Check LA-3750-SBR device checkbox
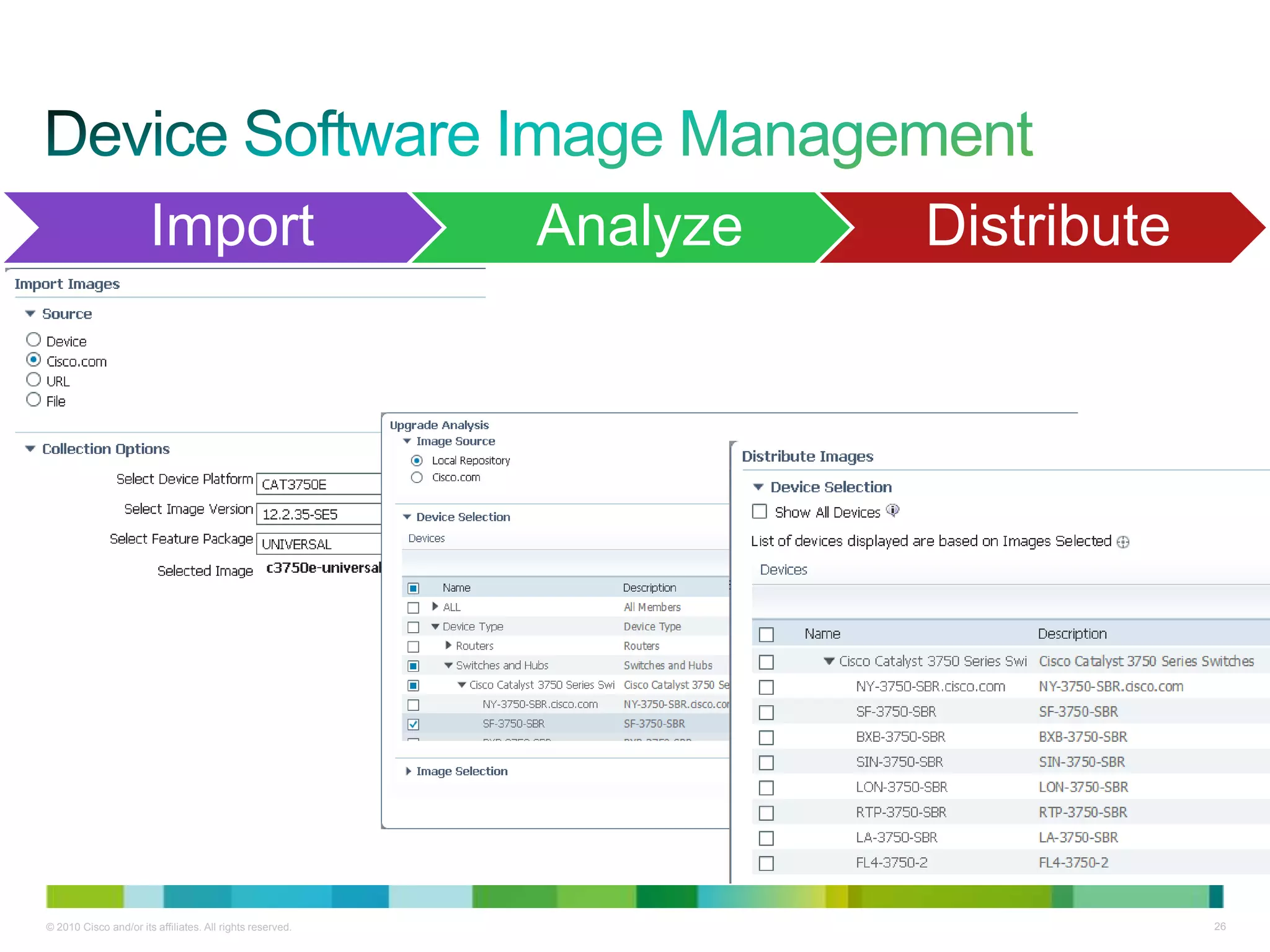The width and height of the screenshot is (1270, 952). [766, 838]
